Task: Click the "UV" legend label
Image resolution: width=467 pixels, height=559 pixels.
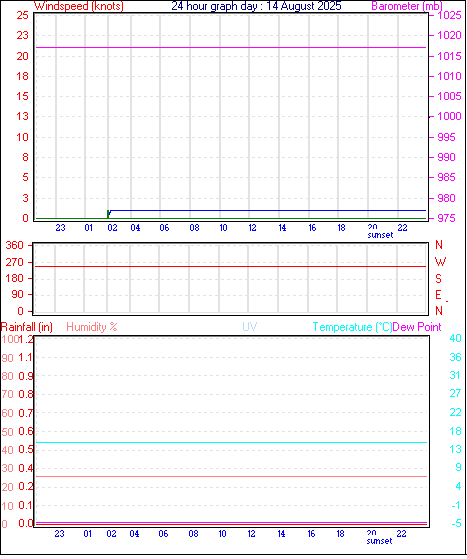Action: 250,327
